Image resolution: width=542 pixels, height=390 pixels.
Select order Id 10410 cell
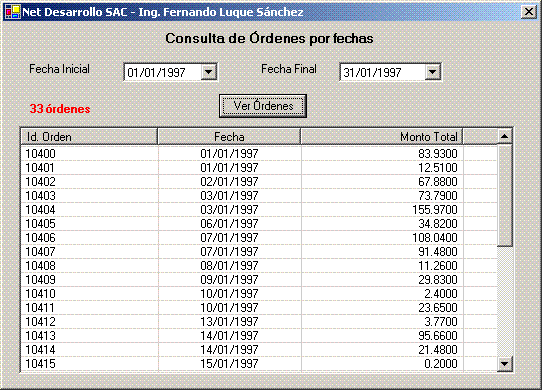pos(90,294)
